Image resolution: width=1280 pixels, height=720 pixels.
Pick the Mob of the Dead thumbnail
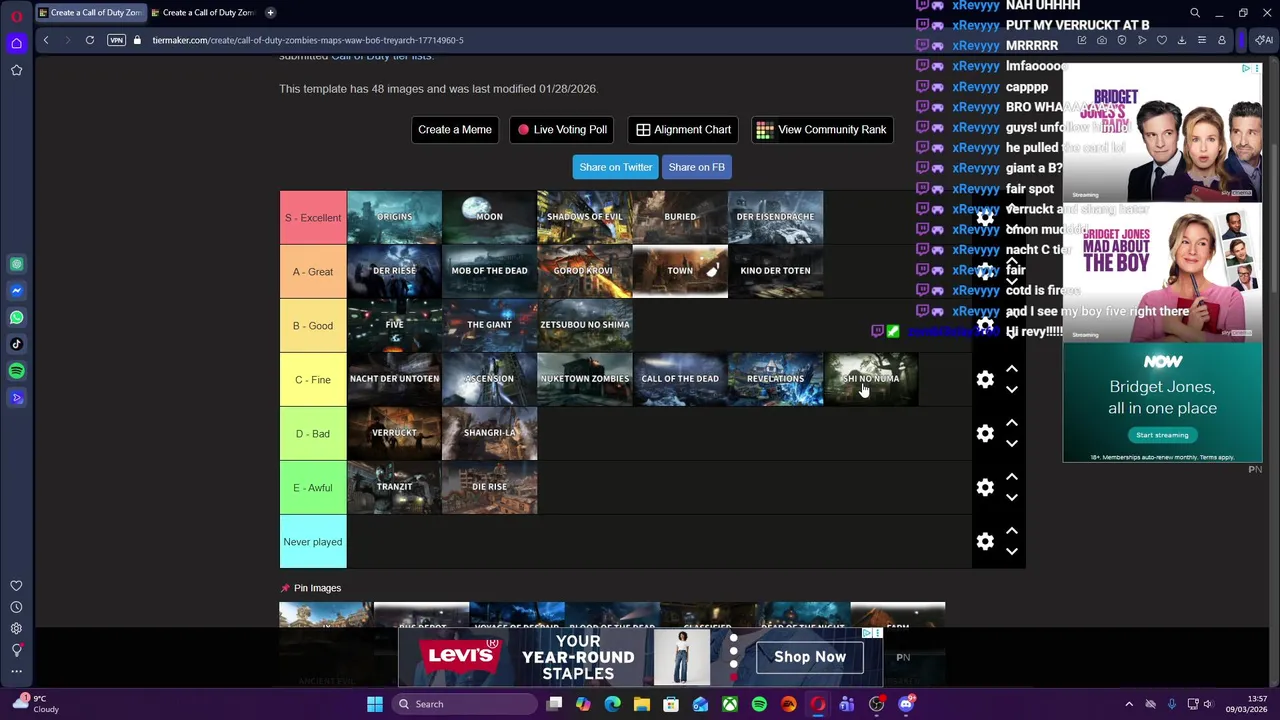coord(489,271)
